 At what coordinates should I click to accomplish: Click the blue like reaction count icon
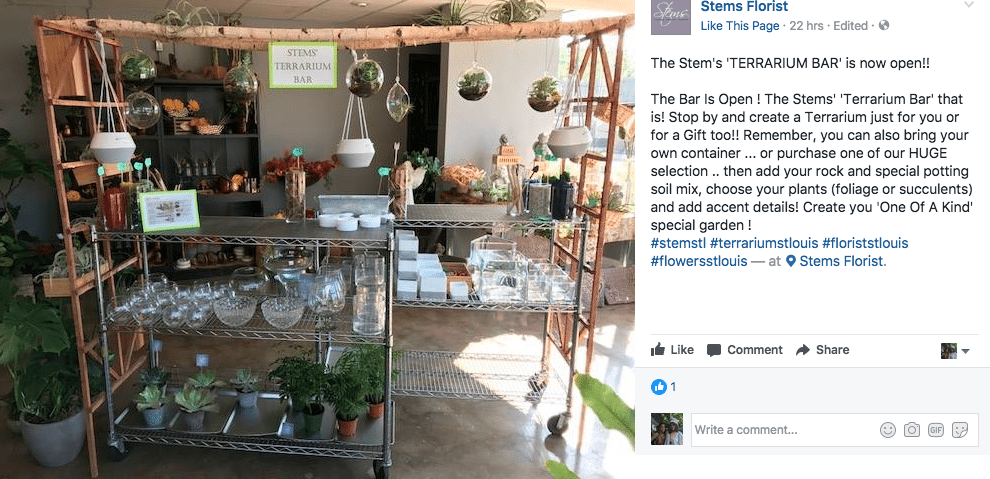point(659,387)
